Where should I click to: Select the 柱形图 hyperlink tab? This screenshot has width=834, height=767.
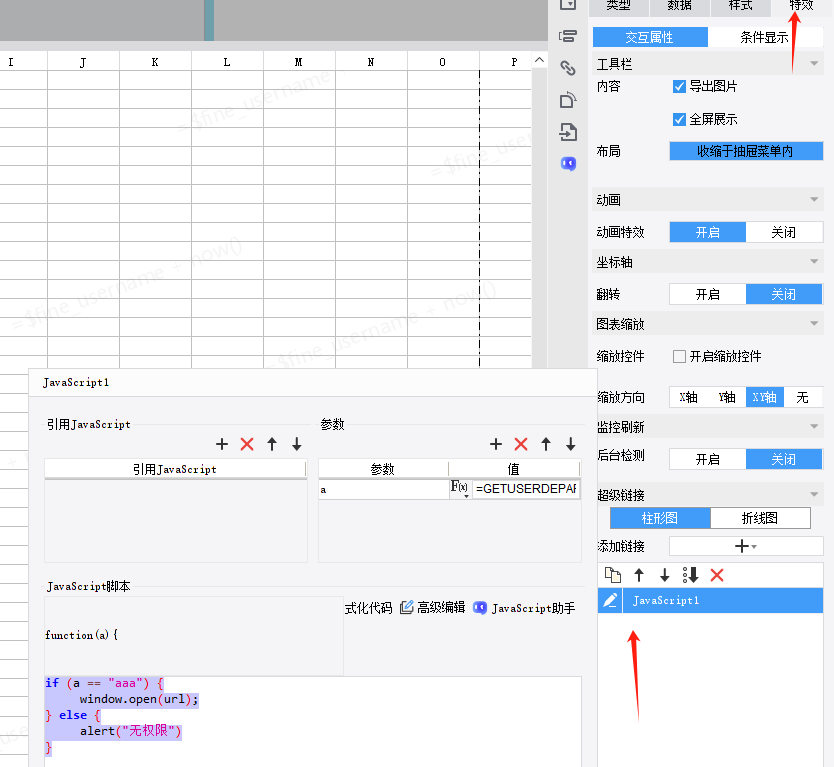[x=660, y=518]
